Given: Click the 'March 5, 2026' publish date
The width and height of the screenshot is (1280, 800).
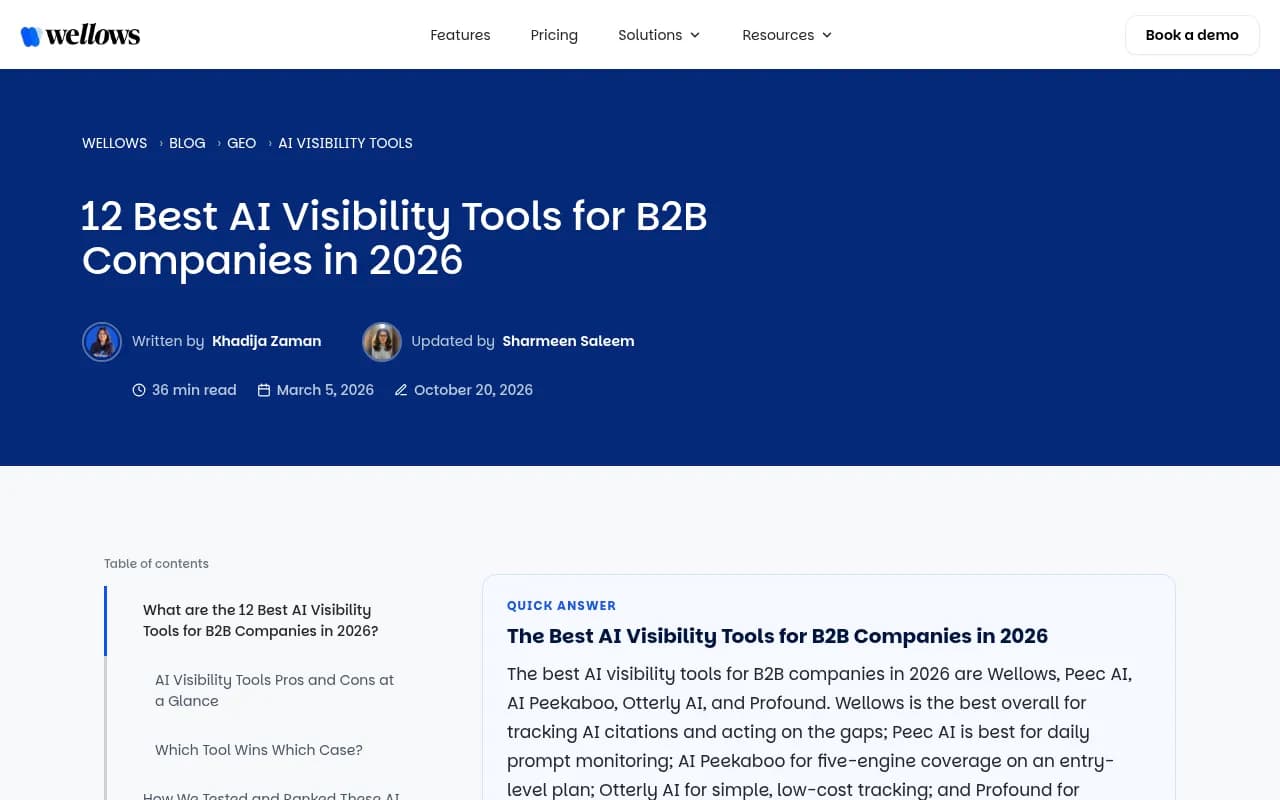Looking at the screenshot, I should coord(325,390).
